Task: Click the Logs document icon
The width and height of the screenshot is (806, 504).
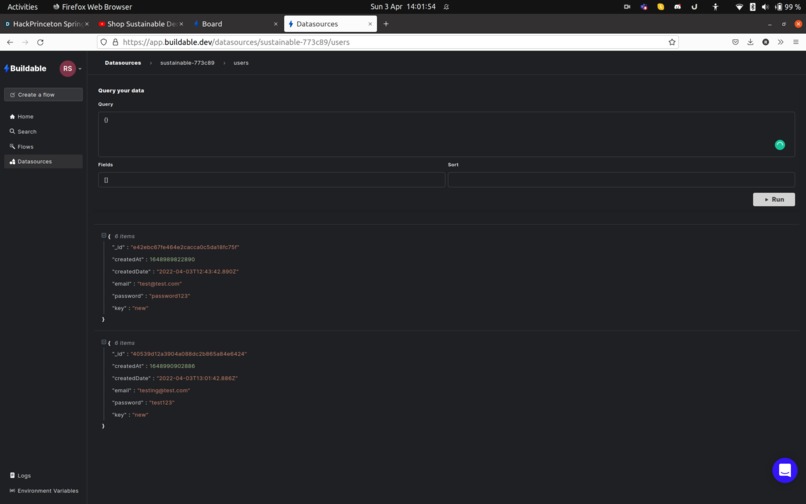Action: (x=12, y=475)
